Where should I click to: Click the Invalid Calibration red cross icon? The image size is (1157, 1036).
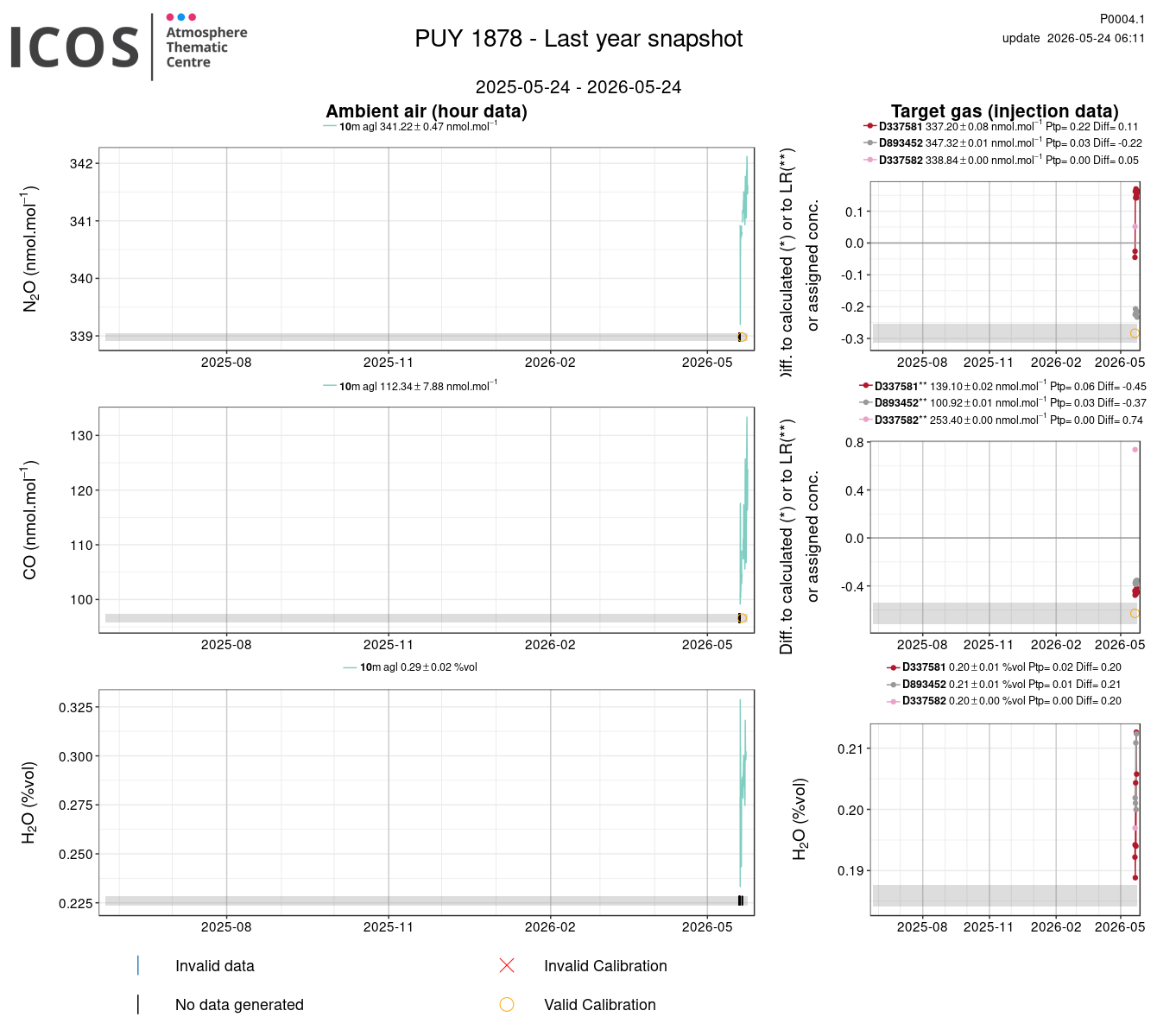tap(507, 965)
